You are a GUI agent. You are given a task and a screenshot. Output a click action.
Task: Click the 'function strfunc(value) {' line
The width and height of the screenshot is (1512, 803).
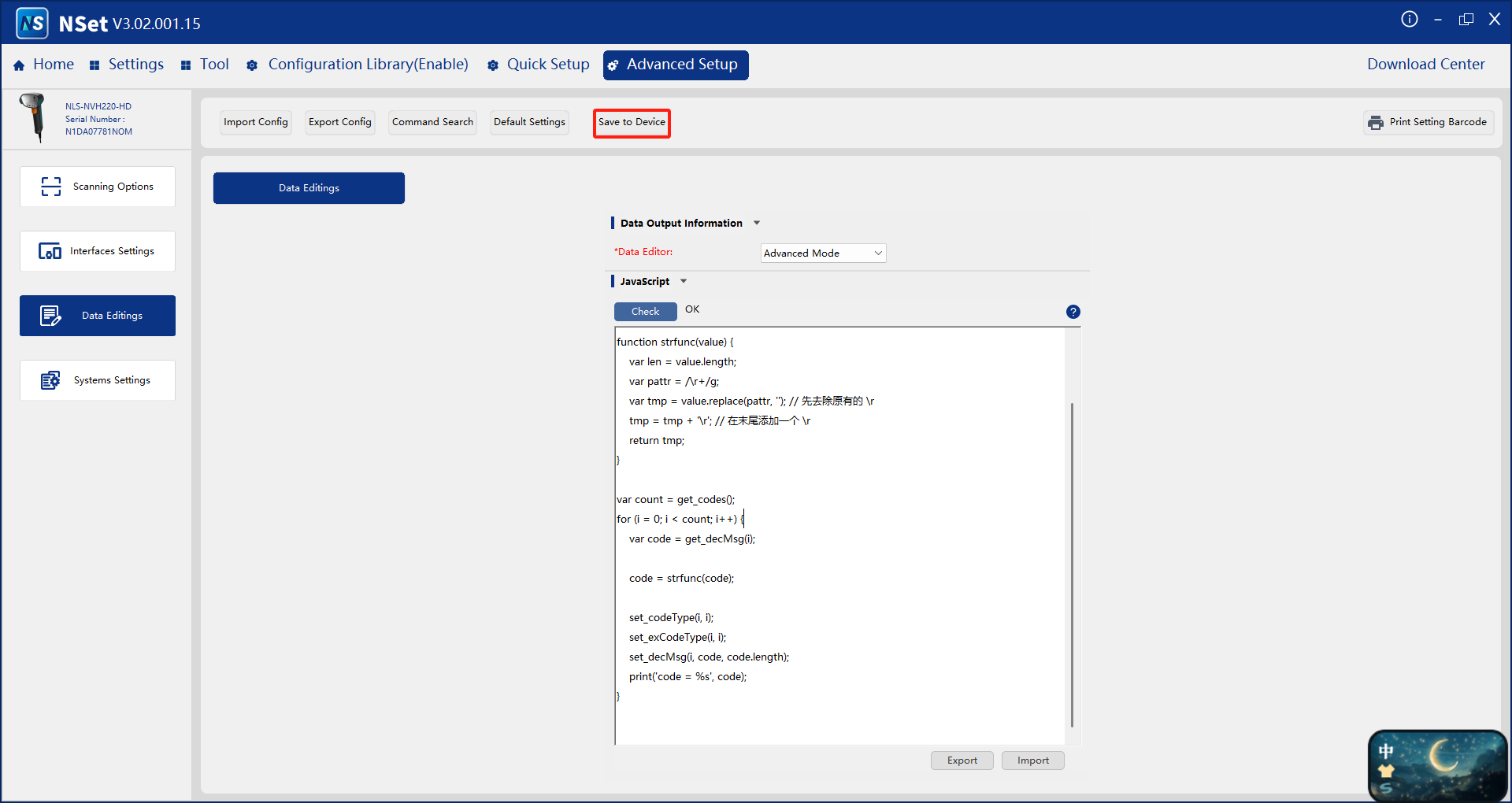click(676, 342)
